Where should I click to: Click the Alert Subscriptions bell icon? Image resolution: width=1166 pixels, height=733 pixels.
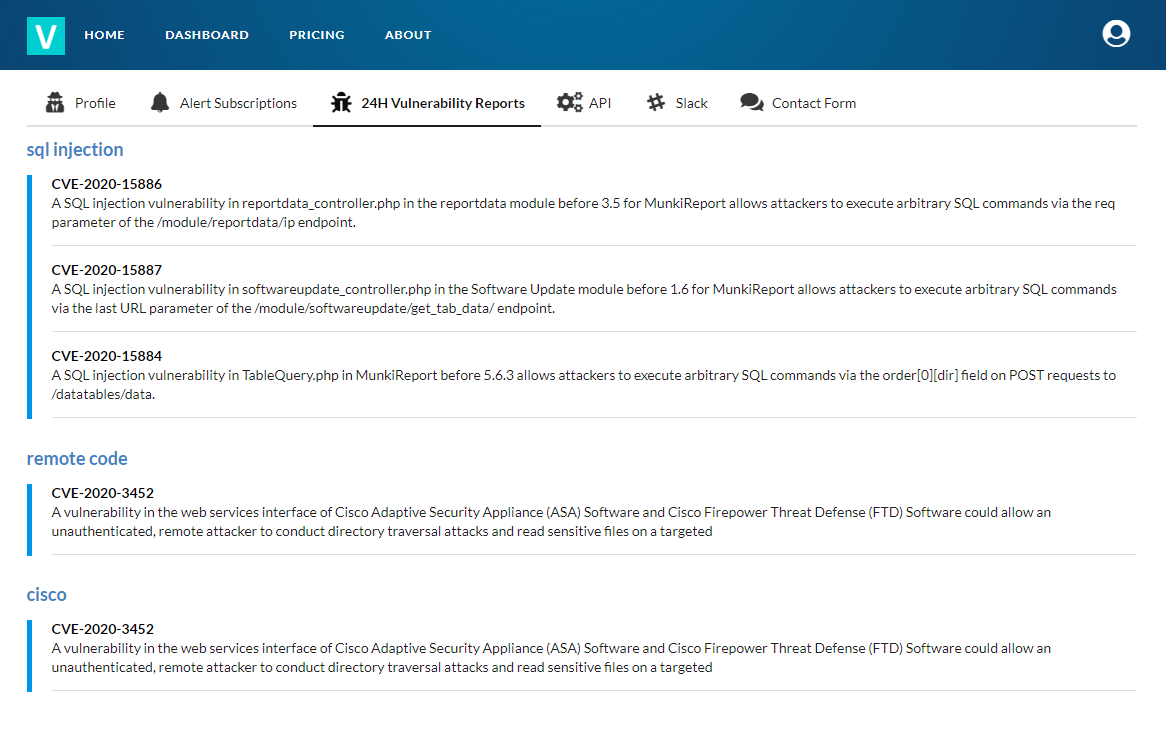[x=159, y=103]
